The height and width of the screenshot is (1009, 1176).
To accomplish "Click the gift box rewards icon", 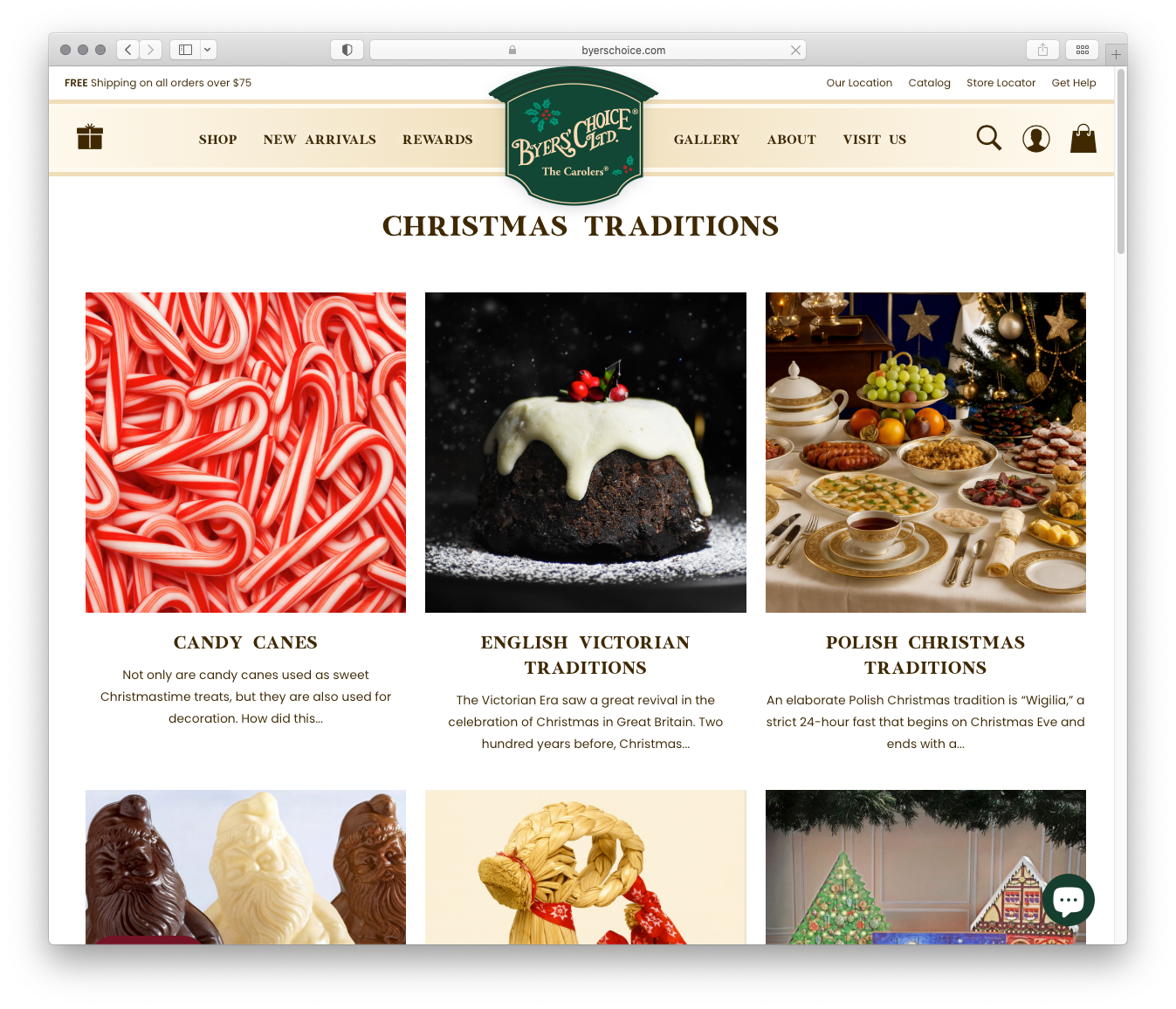I will click(x=90, y=137).
